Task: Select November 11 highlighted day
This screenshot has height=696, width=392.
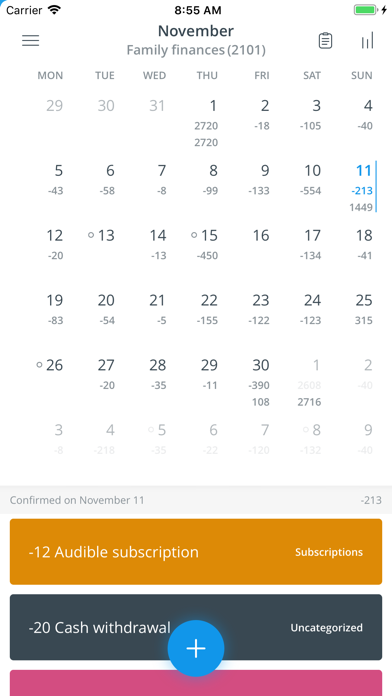Action: click(x=363, y=186)
